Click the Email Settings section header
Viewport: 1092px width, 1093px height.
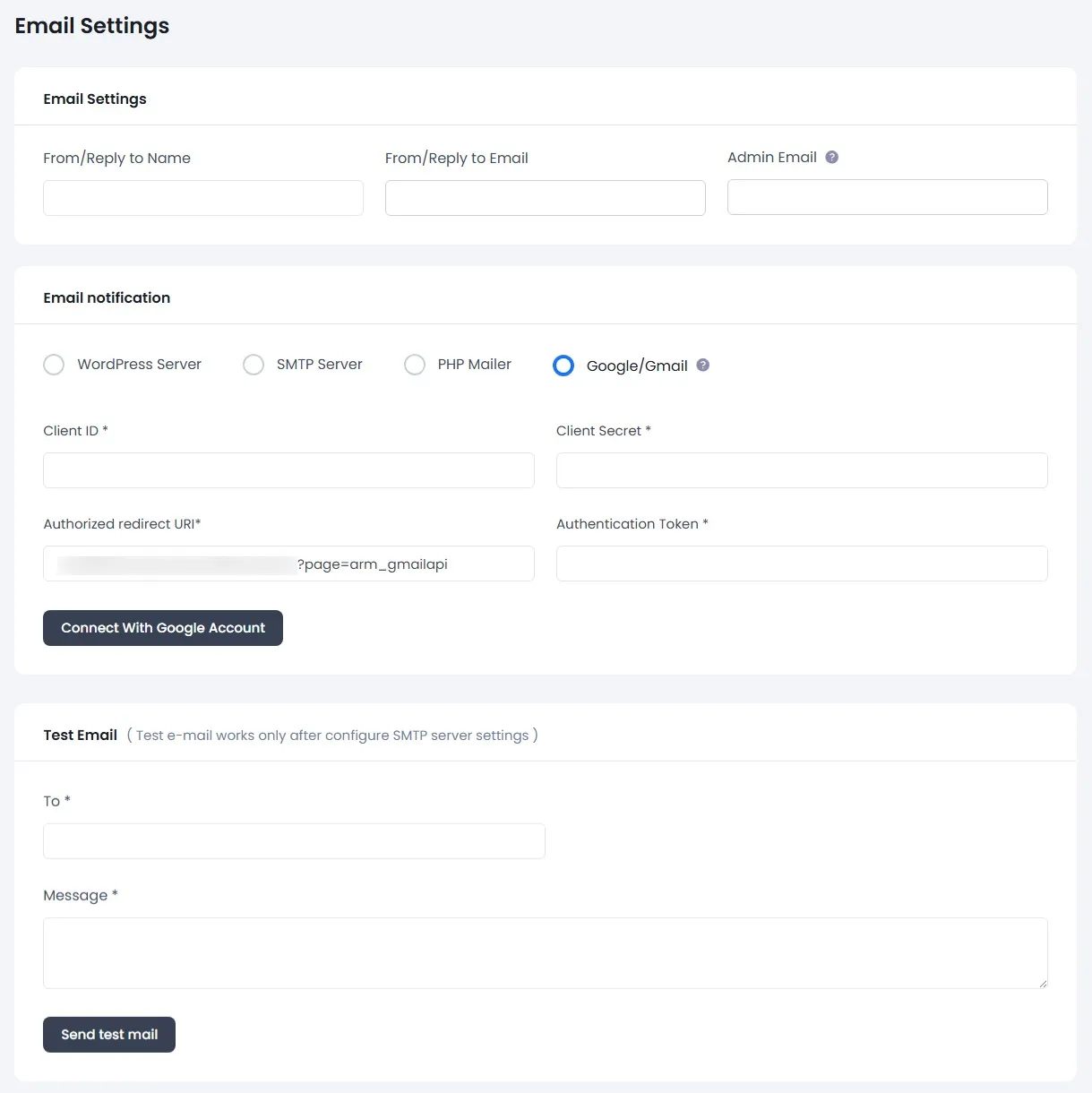coord(94,99)
